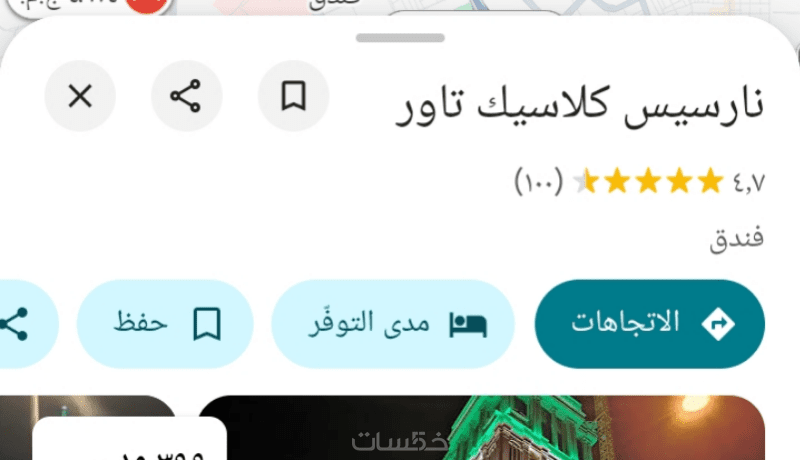This screenshot has height=460, width=800.
Task: Open the green-lit tower photo
Action: pos(481,427)
